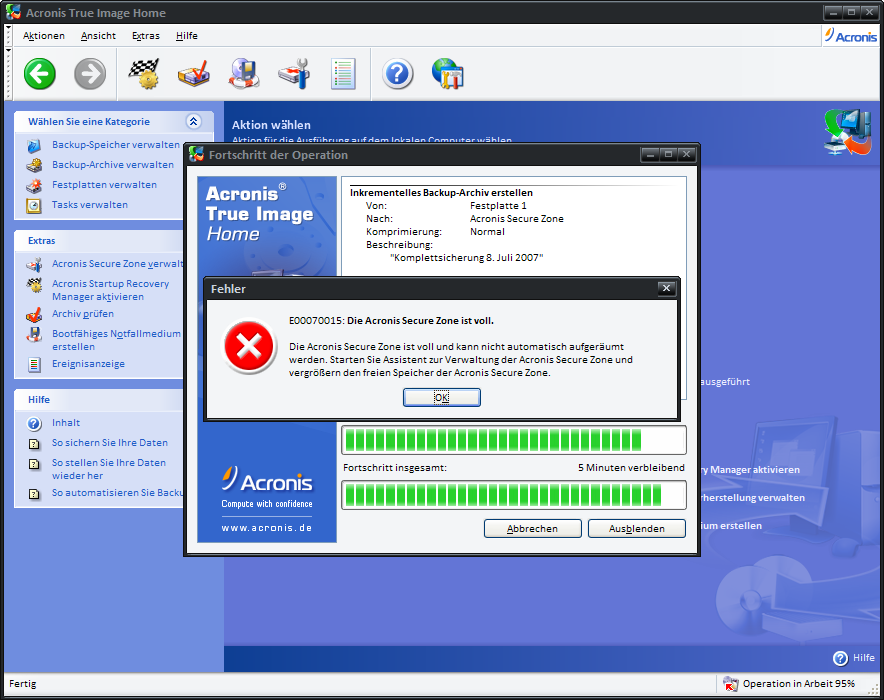Viewport: 884px width, 700px height.
Task: Click the blue question mark toolbar icon
Action: pyautogui.click(x=397, y=74)
